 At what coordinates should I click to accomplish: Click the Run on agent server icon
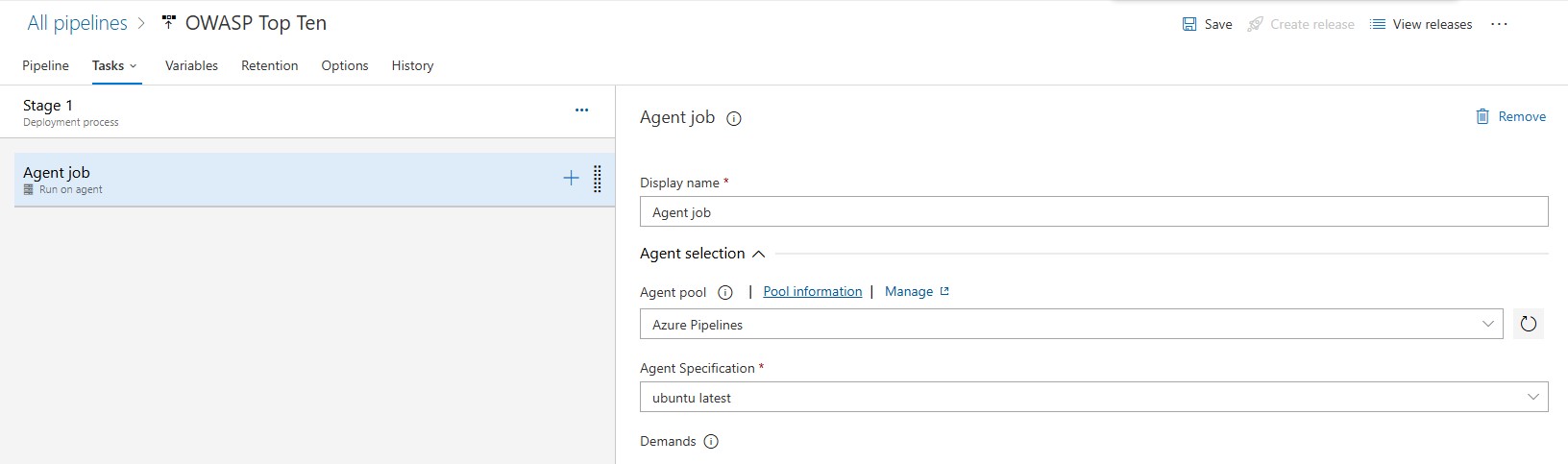coord(29,190)
